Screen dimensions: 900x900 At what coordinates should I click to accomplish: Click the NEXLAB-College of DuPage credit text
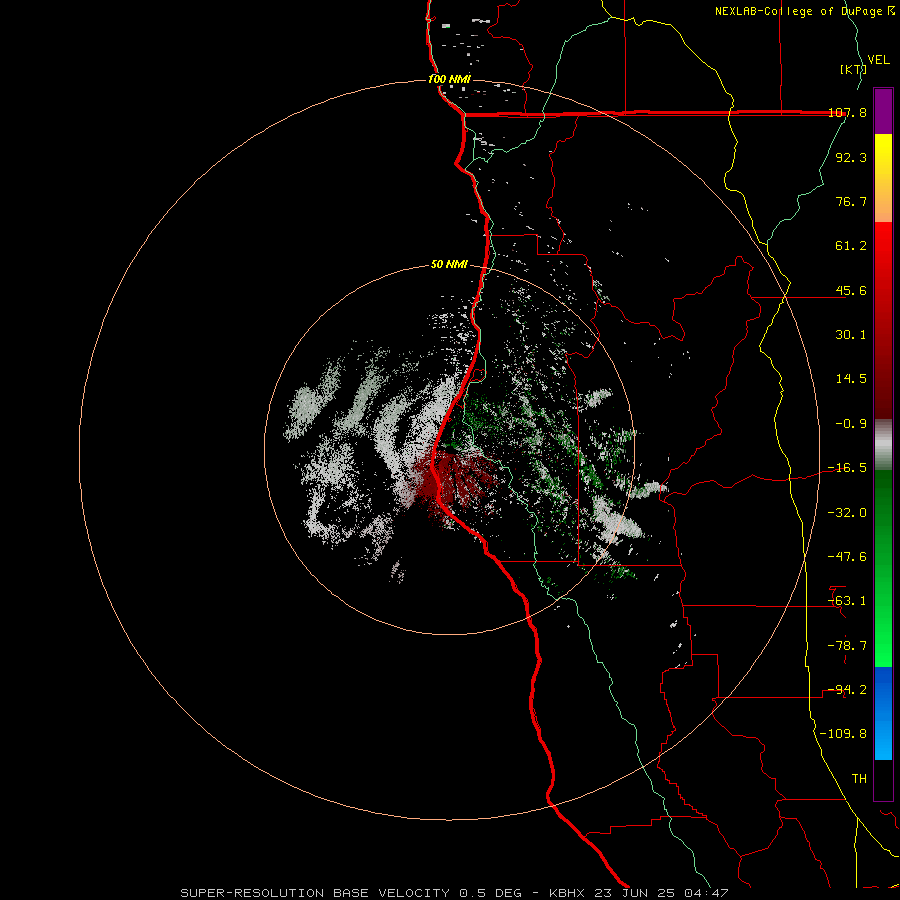[x=805, y=11]
